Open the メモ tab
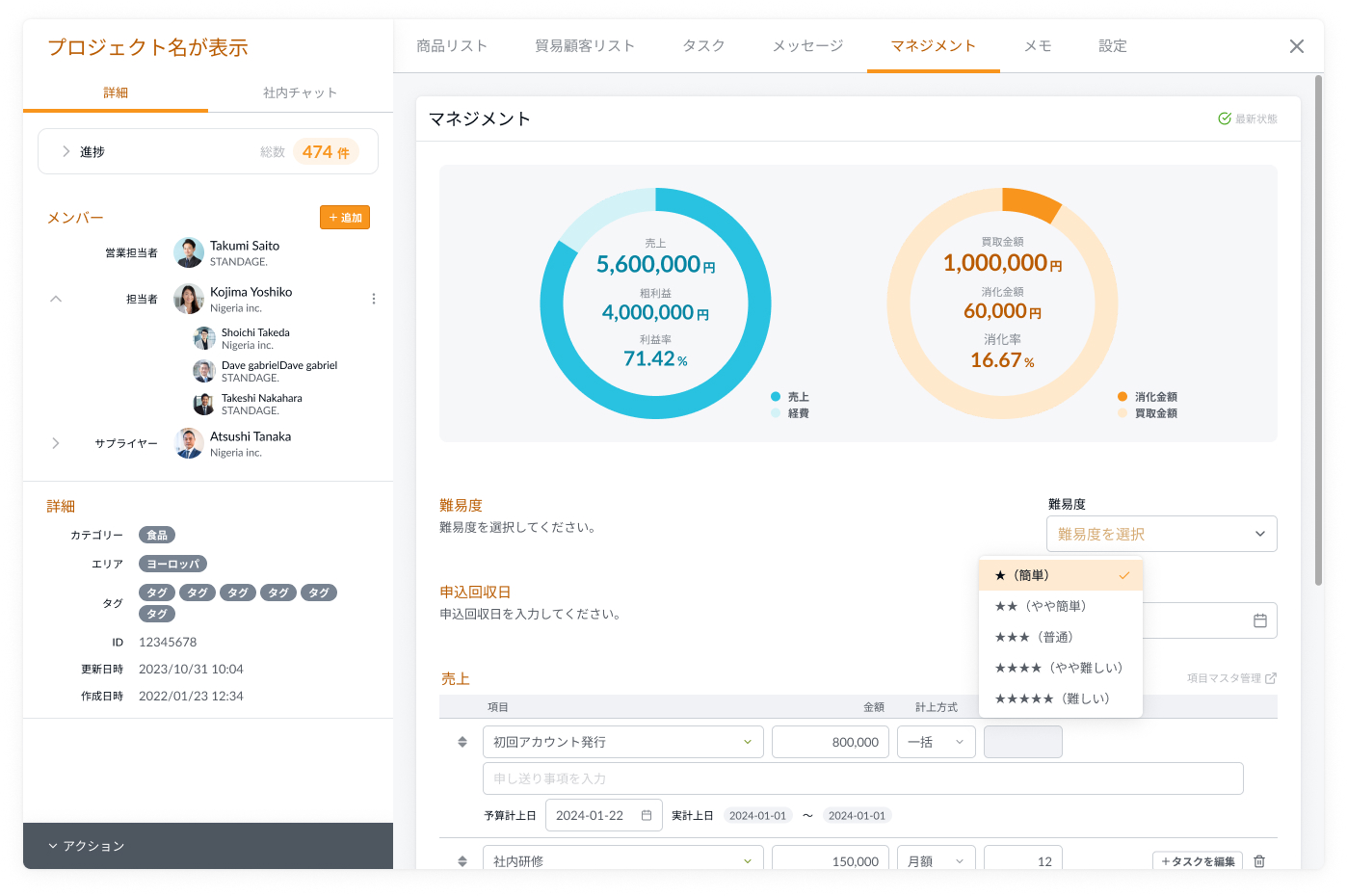1347x896 pixels. (1038, 46)
